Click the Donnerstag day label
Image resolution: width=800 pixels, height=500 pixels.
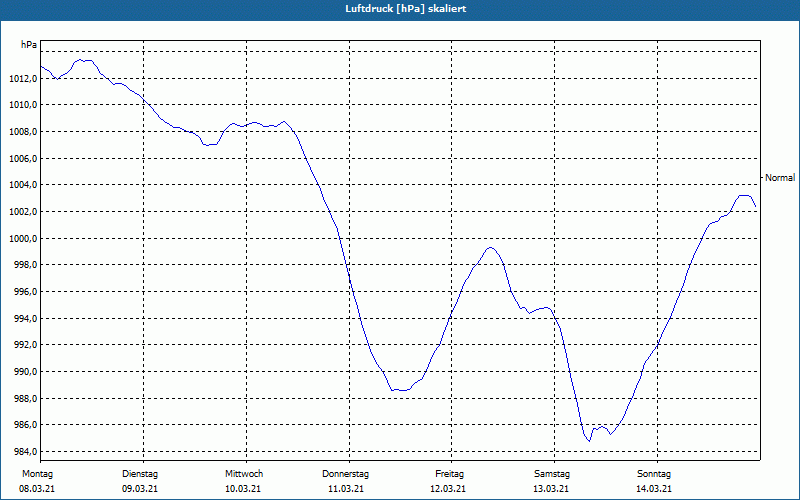pyautogui.click(x=345, y=474)
